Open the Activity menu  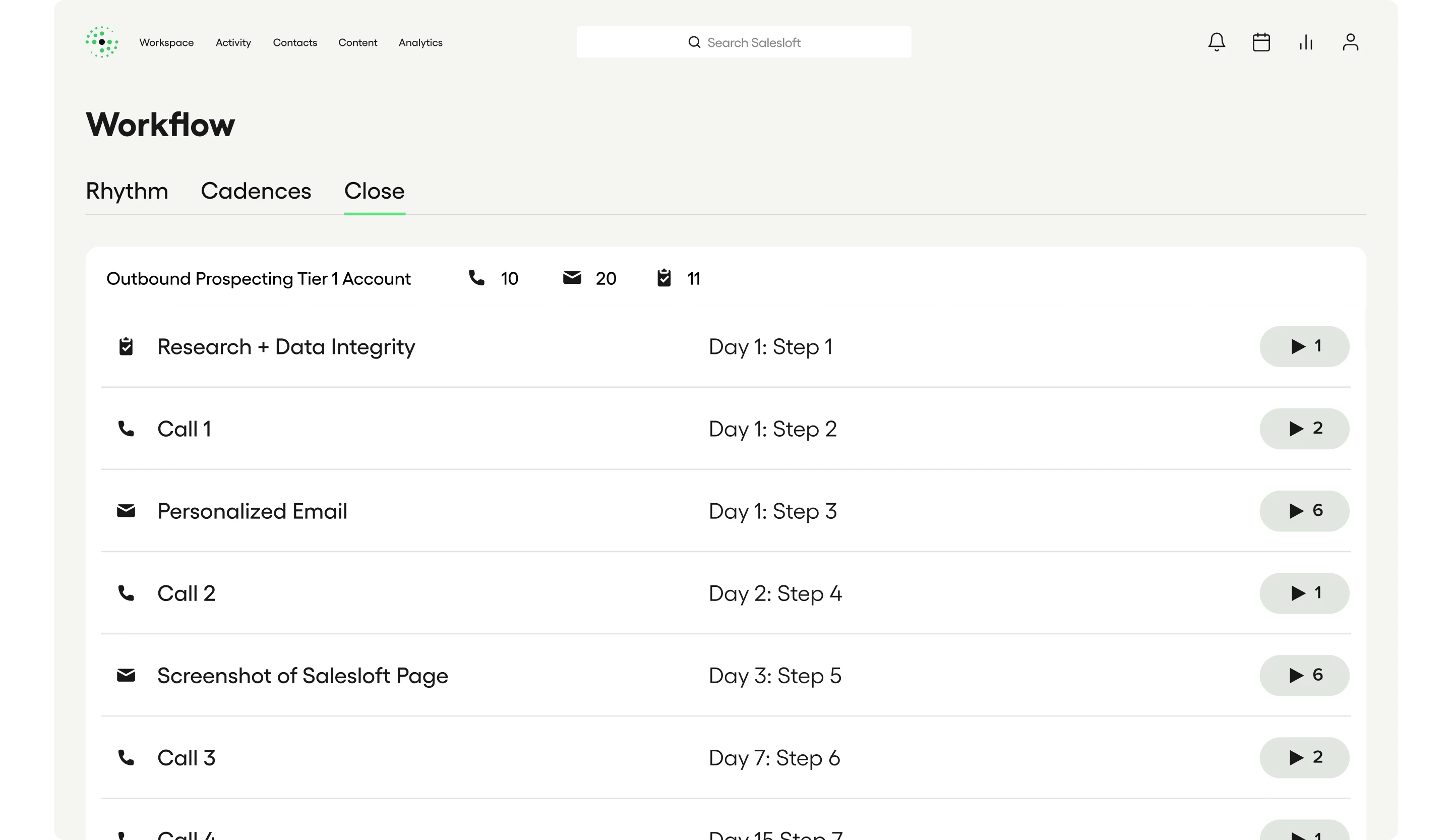tap(233, 43)
